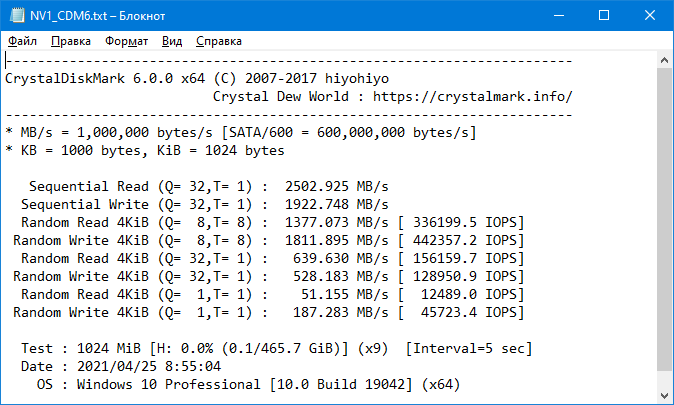
Task: Click the Notepad icon in title bar
Action: [17, 15]
